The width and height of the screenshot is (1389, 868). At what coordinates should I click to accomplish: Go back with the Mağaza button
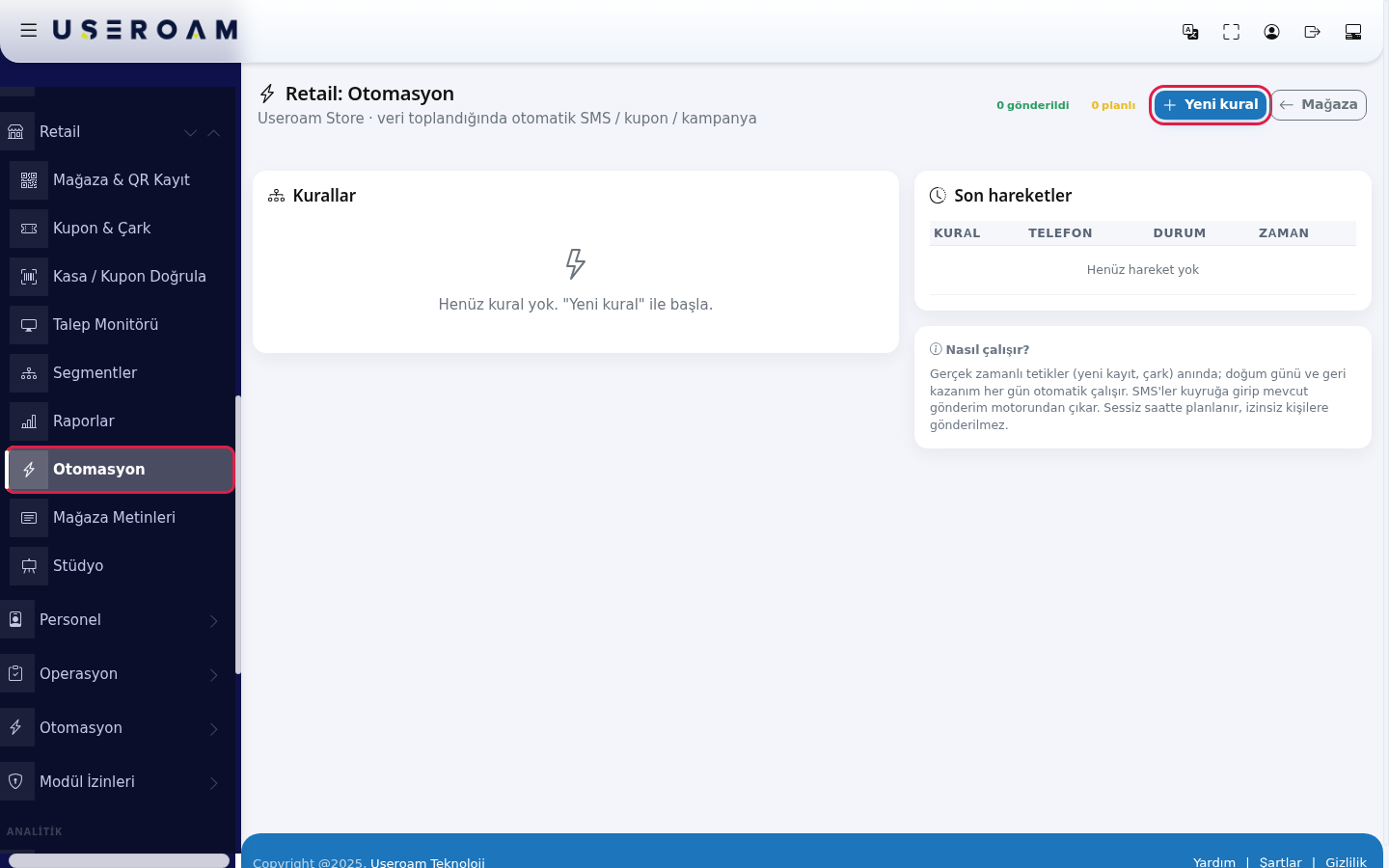tap(1319, 105)
